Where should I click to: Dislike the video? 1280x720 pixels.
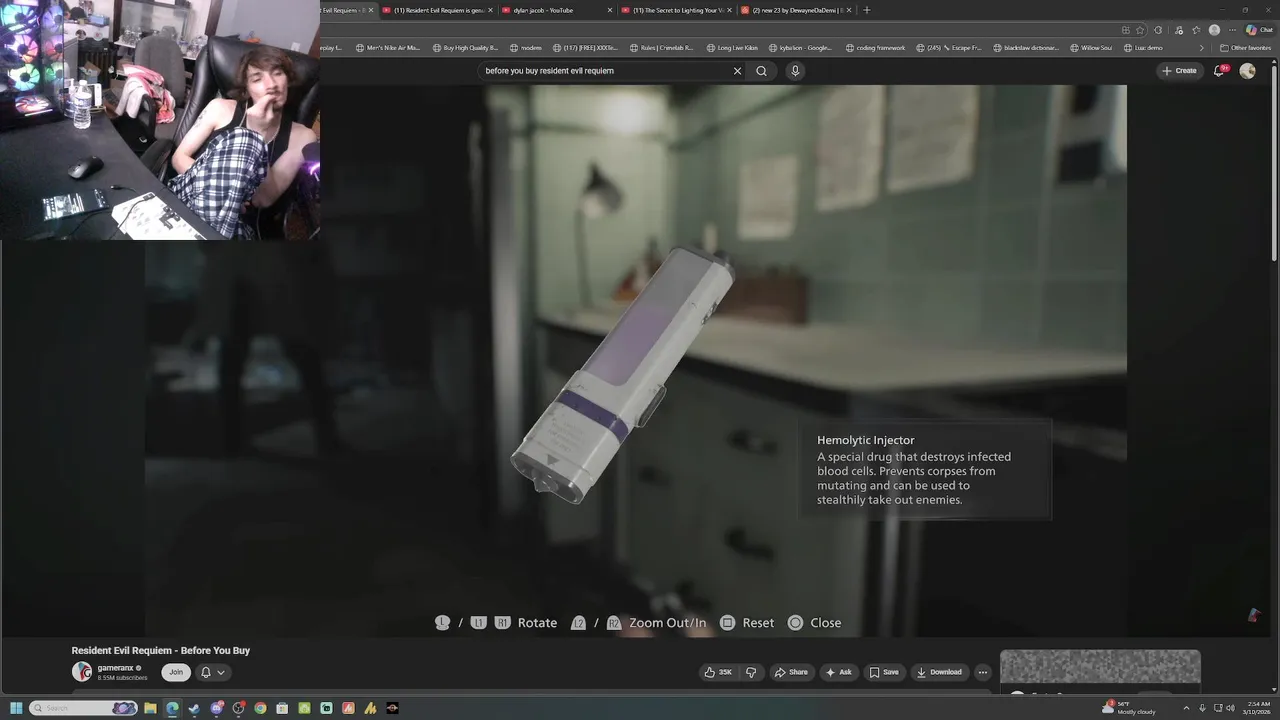tap(751, 672)
